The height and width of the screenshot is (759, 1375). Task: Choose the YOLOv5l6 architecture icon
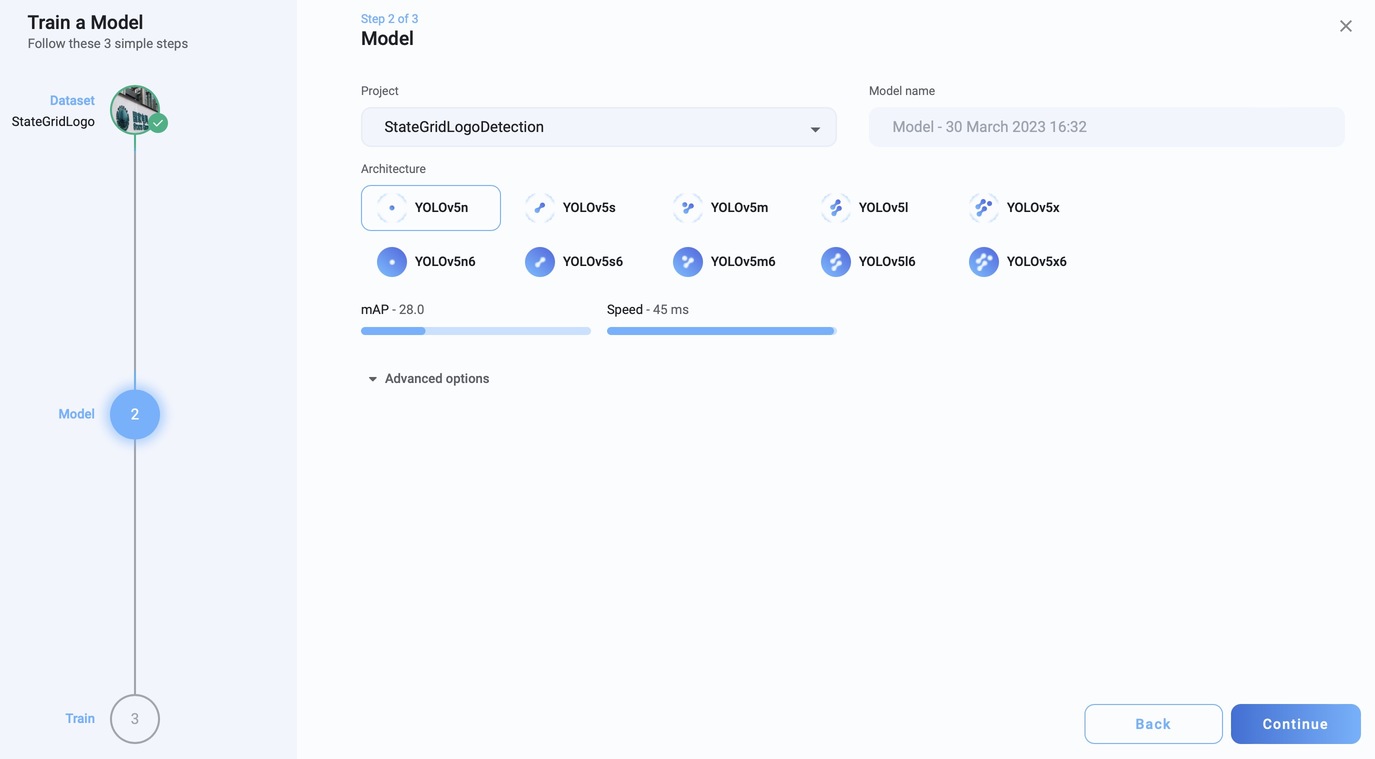tap(836, 262)
